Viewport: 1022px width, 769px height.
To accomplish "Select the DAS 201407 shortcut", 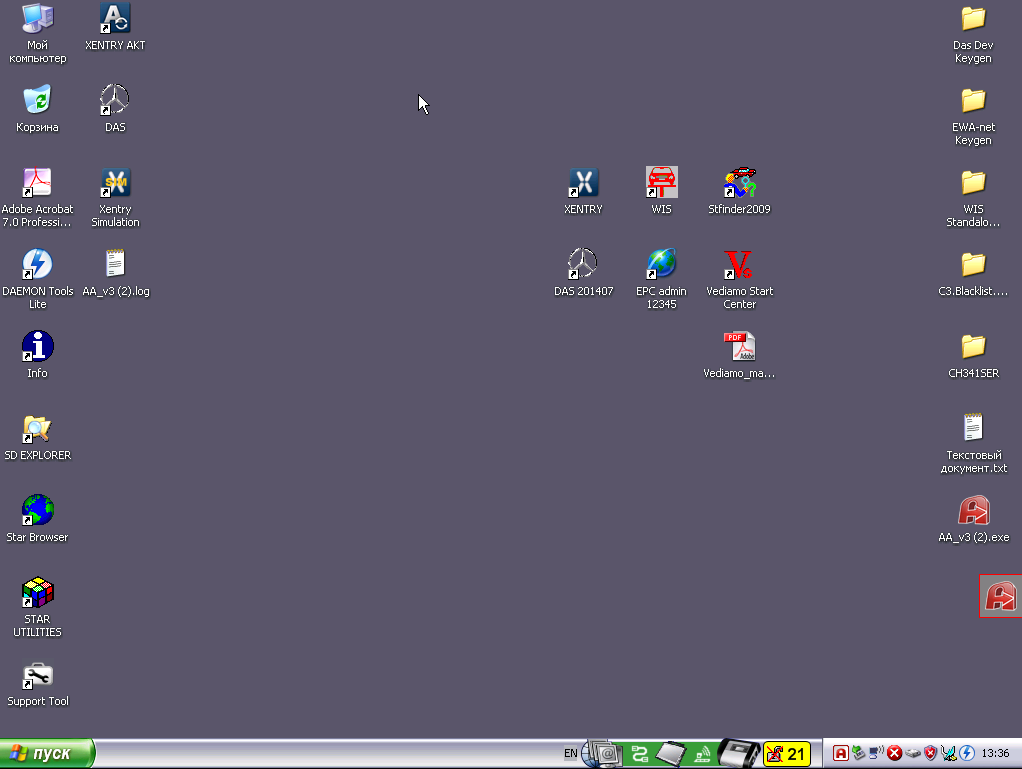I will tap(583, 272).
